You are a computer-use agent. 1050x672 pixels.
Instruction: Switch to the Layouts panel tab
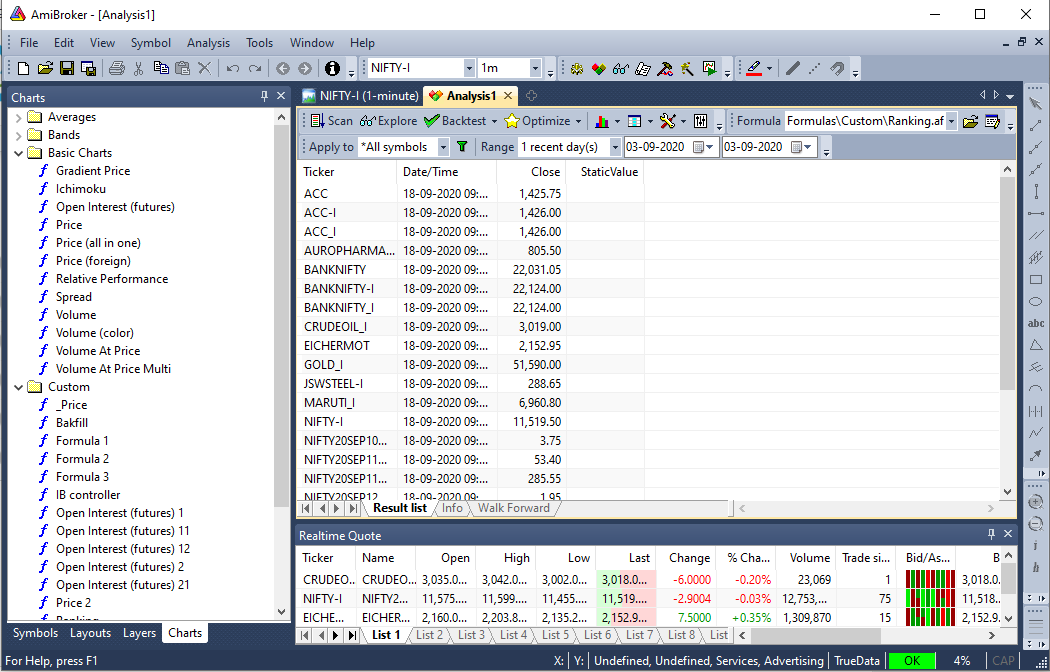(90, 633)
